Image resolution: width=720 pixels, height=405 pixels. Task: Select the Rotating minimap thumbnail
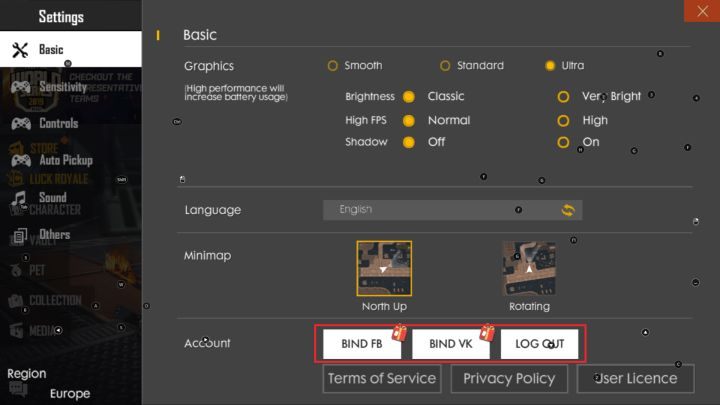coord(529,269)
